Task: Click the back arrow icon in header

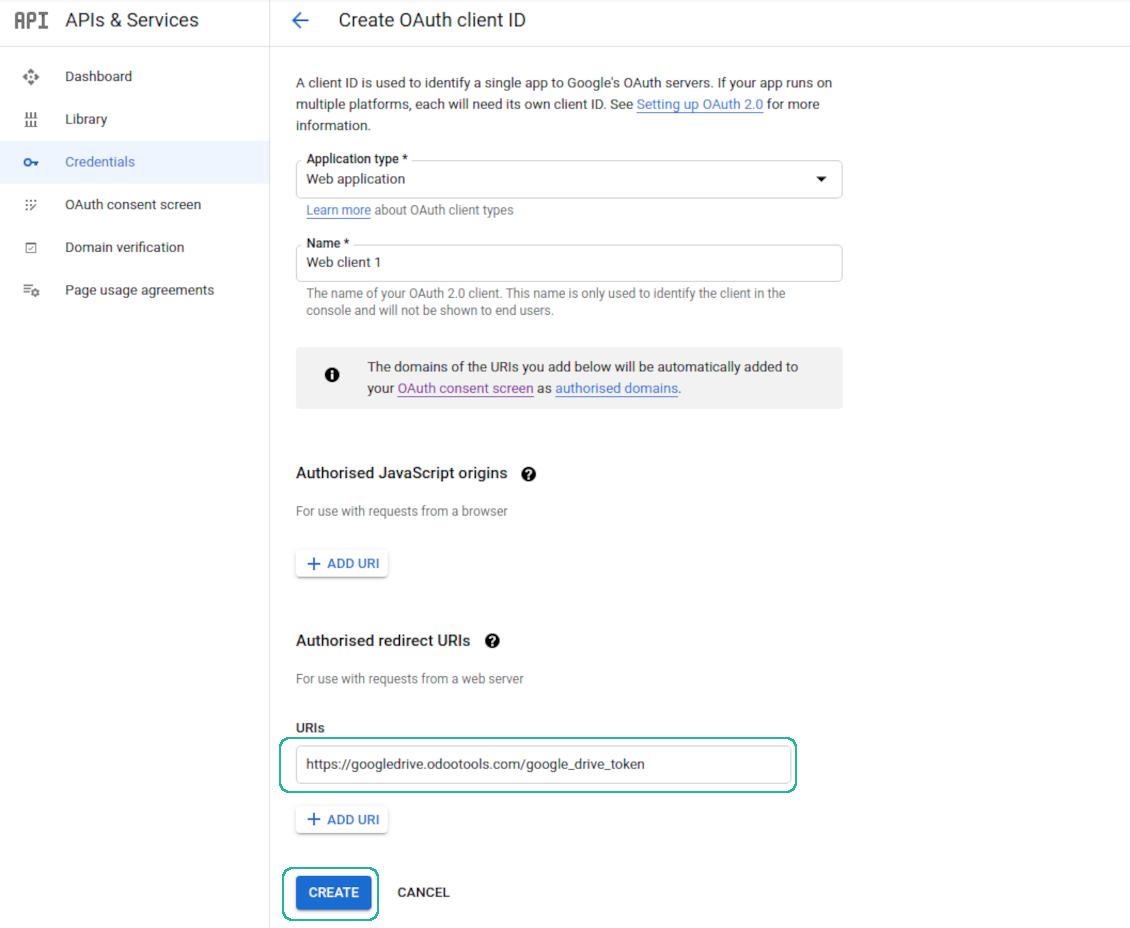Action: click(300, 21)
